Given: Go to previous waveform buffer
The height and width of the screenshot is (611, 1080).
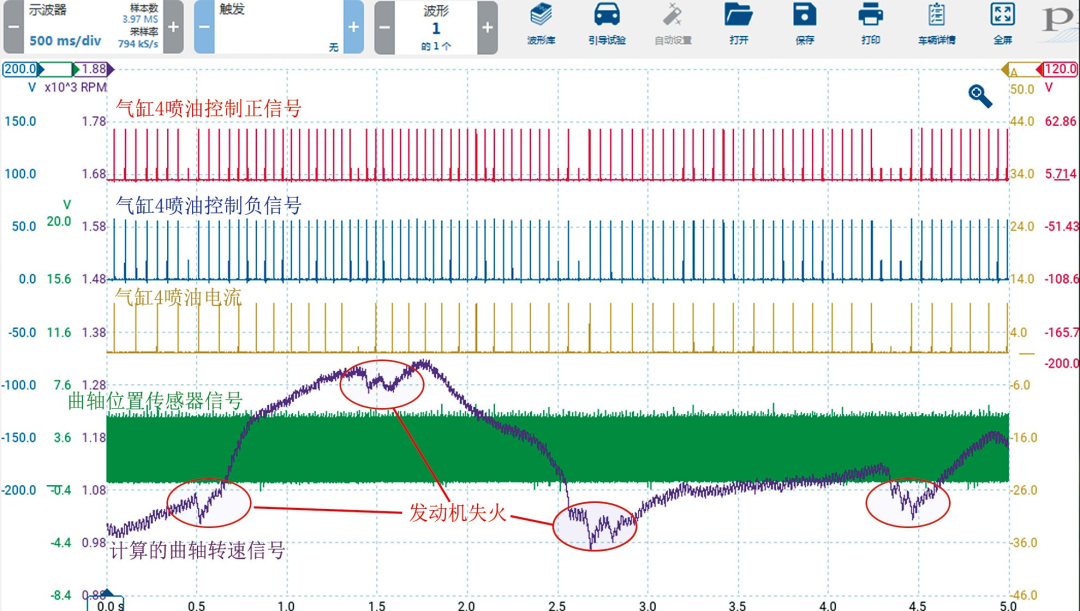Looking at the screenshot, I should tap(384, 27).
